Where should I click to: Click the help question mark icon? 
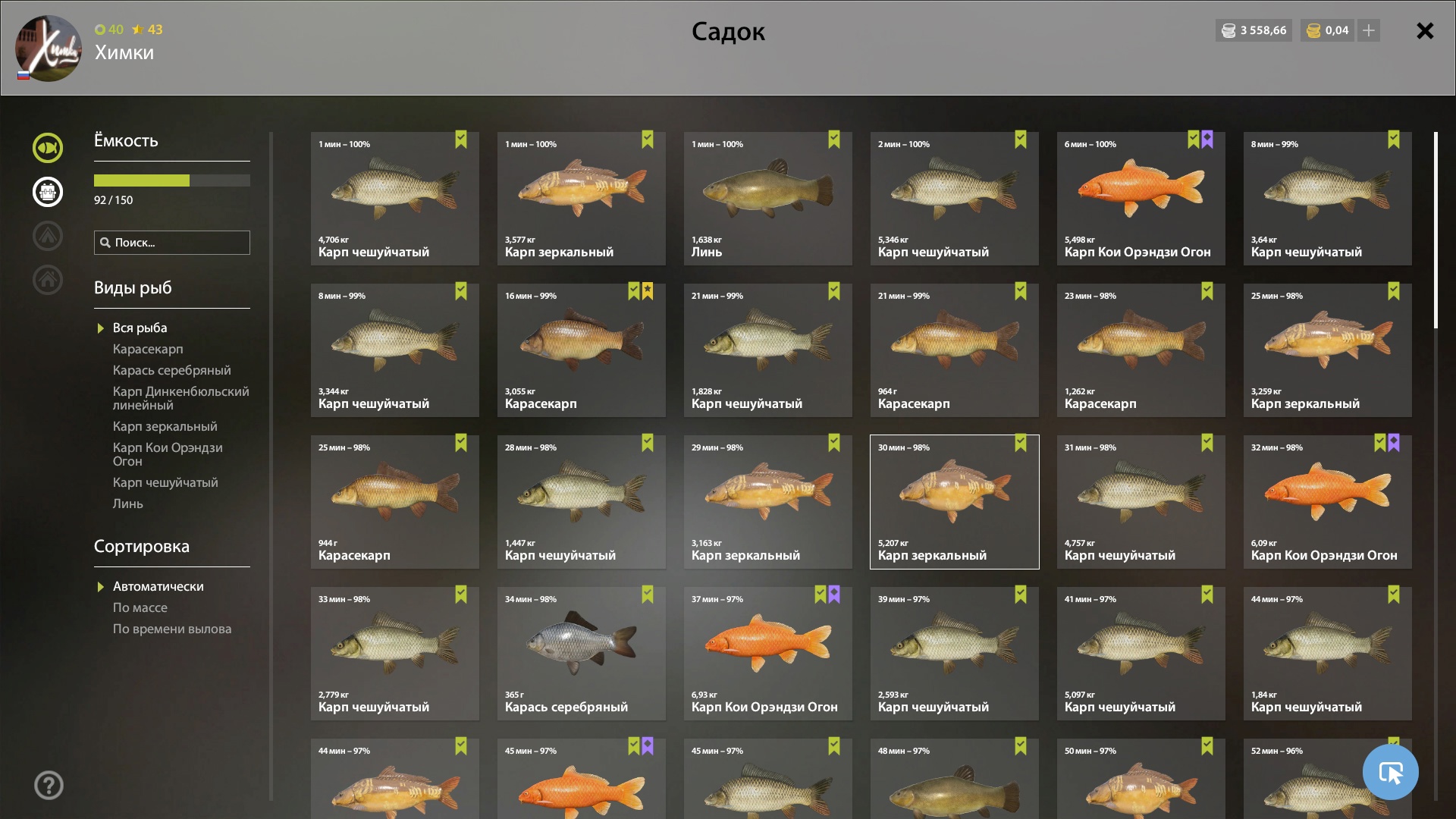coord(49,786)
